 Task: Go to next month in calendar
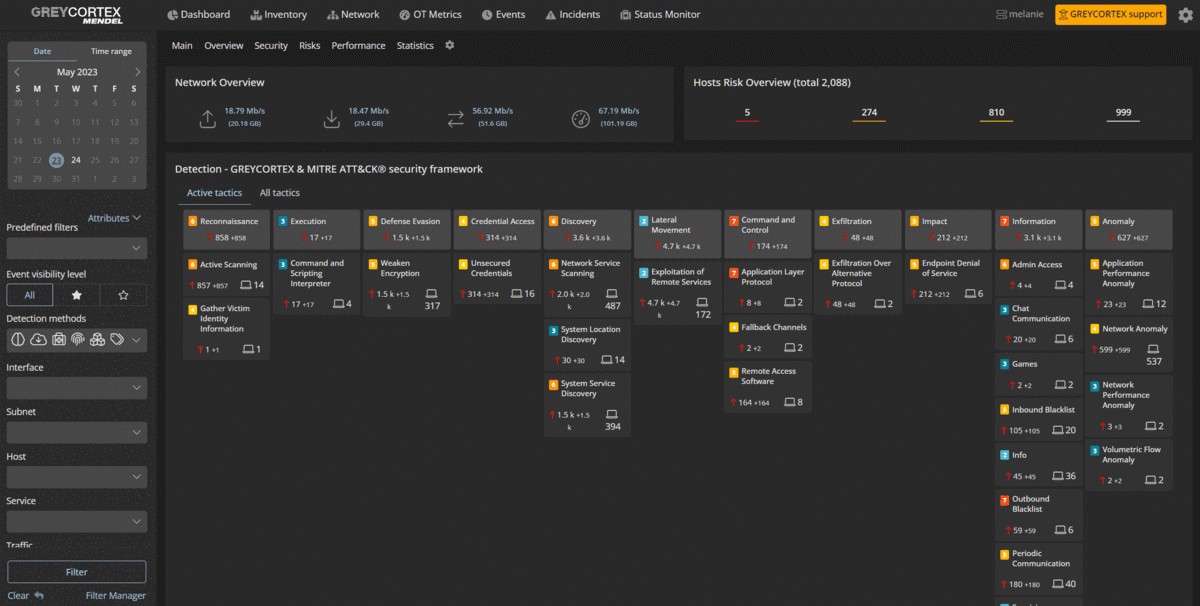pyautogui.click(x=137, y=72)
